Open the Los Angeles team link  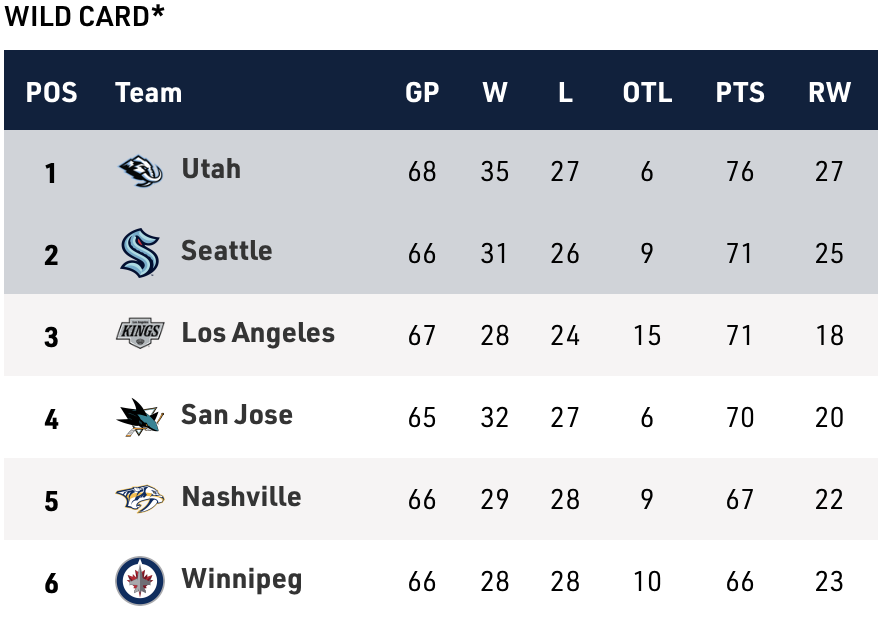pyautogui.click(x=258, y=333)
